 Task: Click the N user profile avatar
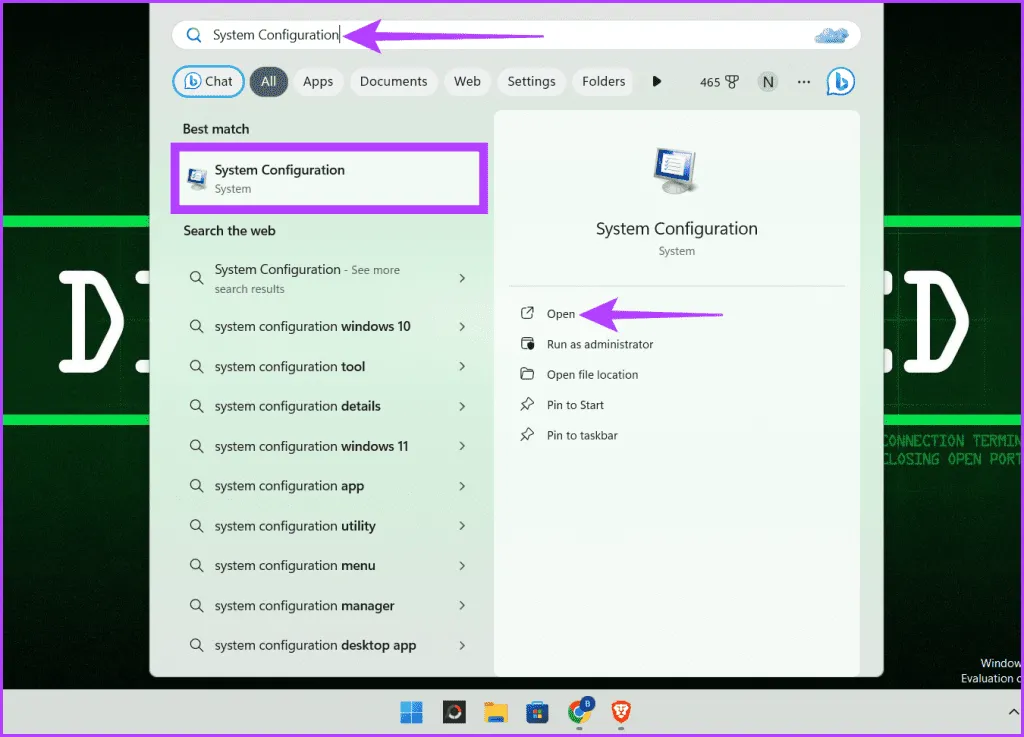coord(767,82)
